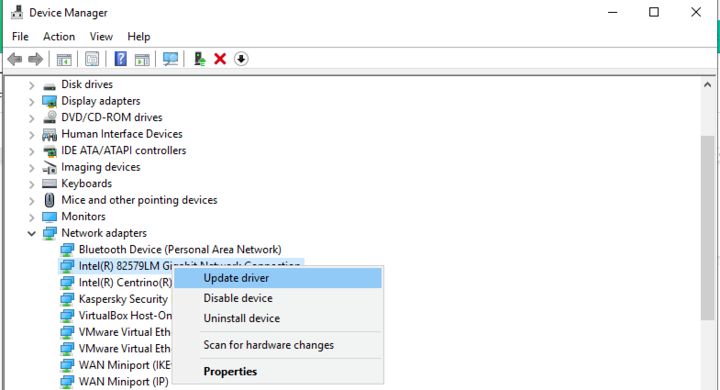Click the red X uninstall device icon

pyautogui.click(x=220, y=59)
